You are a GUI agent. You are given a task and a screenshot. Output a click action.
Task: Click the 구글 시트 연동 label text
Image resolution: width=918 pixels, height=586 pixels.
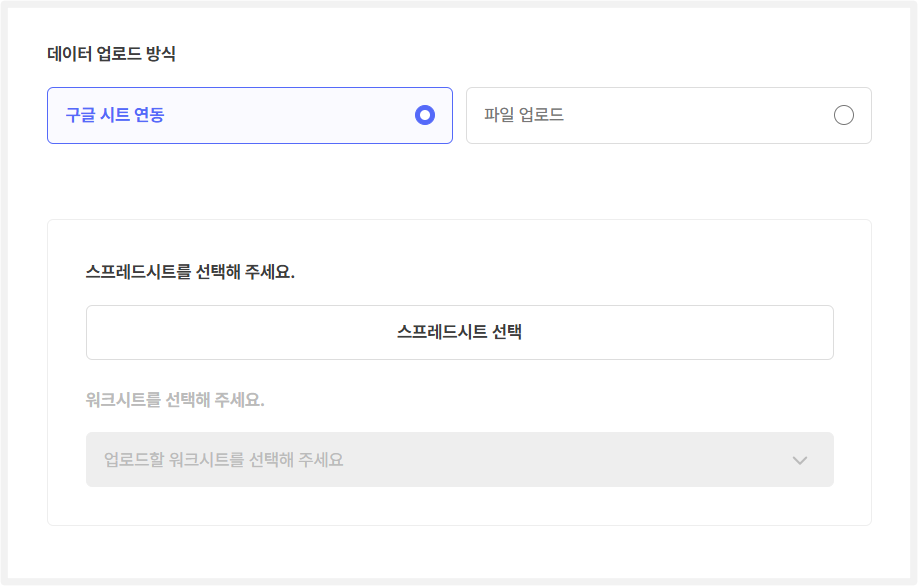click(115, 115)
